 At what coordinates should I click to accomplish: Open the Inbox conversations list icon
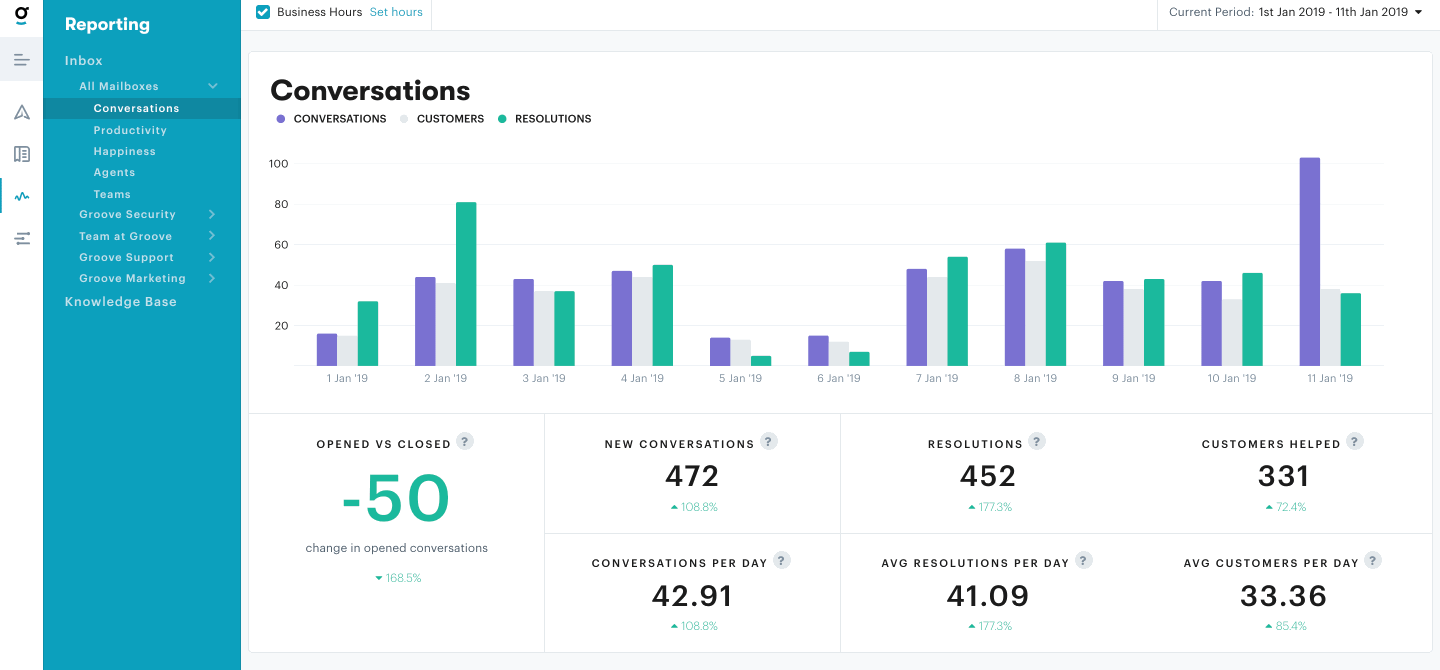tap(21, 60)
